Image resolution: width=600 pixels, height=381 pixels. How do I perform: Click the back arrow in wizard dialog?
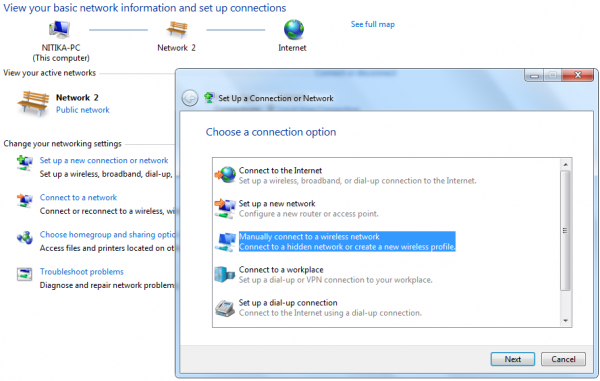190,98
